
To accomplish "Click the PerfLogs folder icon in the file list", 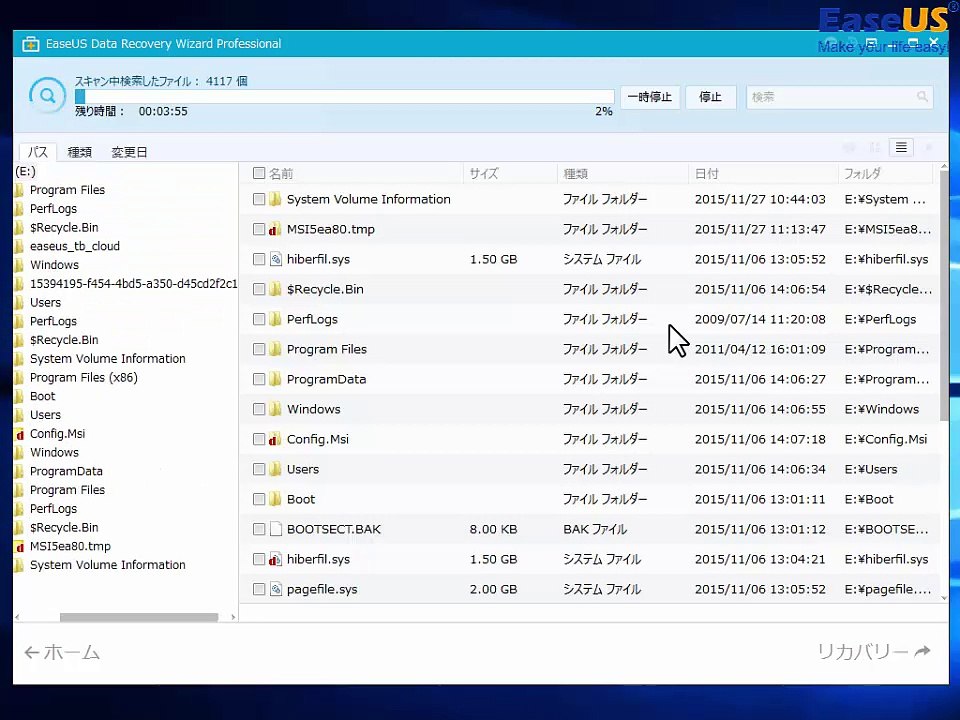I will (276, 319).
